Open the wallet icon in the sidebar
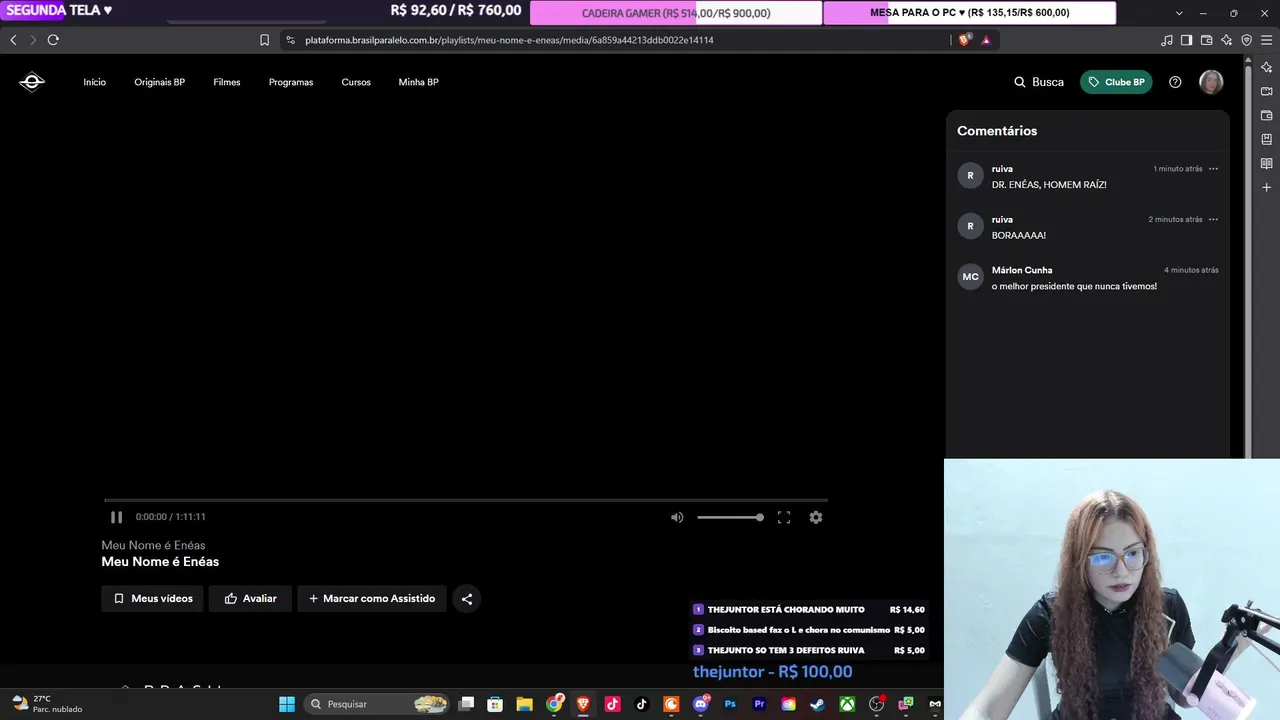 [x=1266, y=115]
